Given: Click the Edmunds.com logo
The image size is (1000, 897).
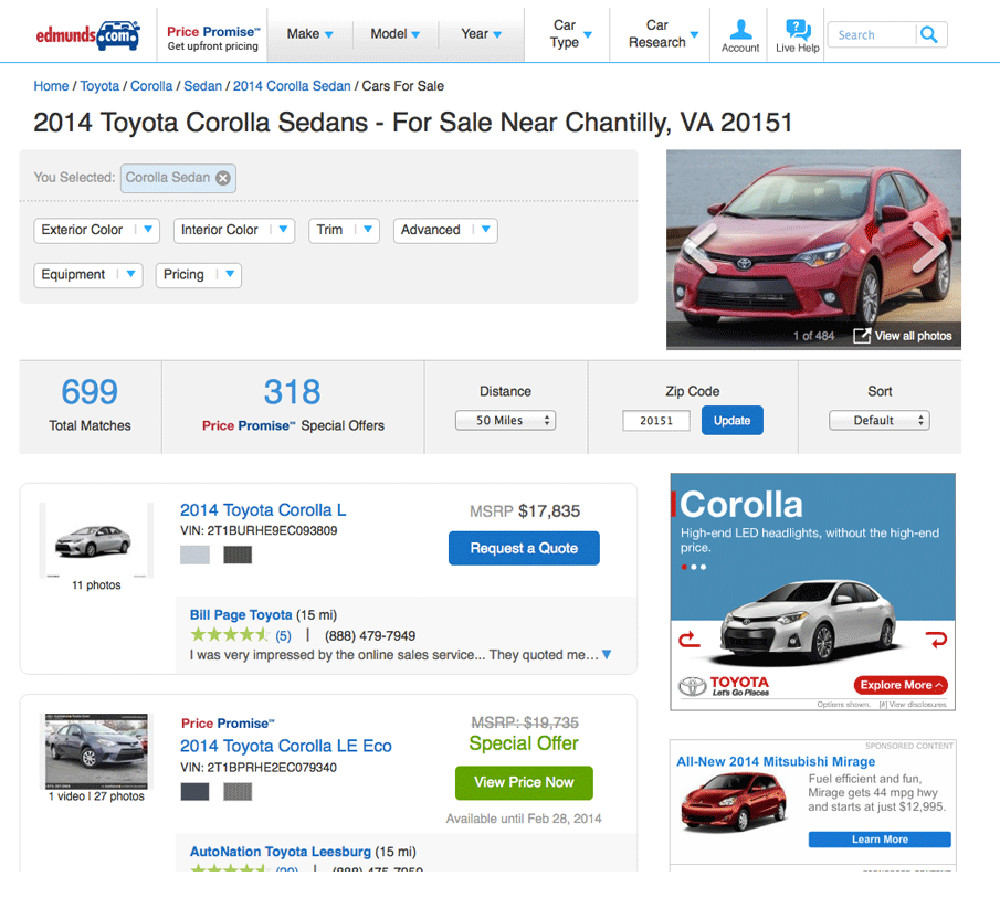Looking at the screenshot, I should (x=87, y=35).
